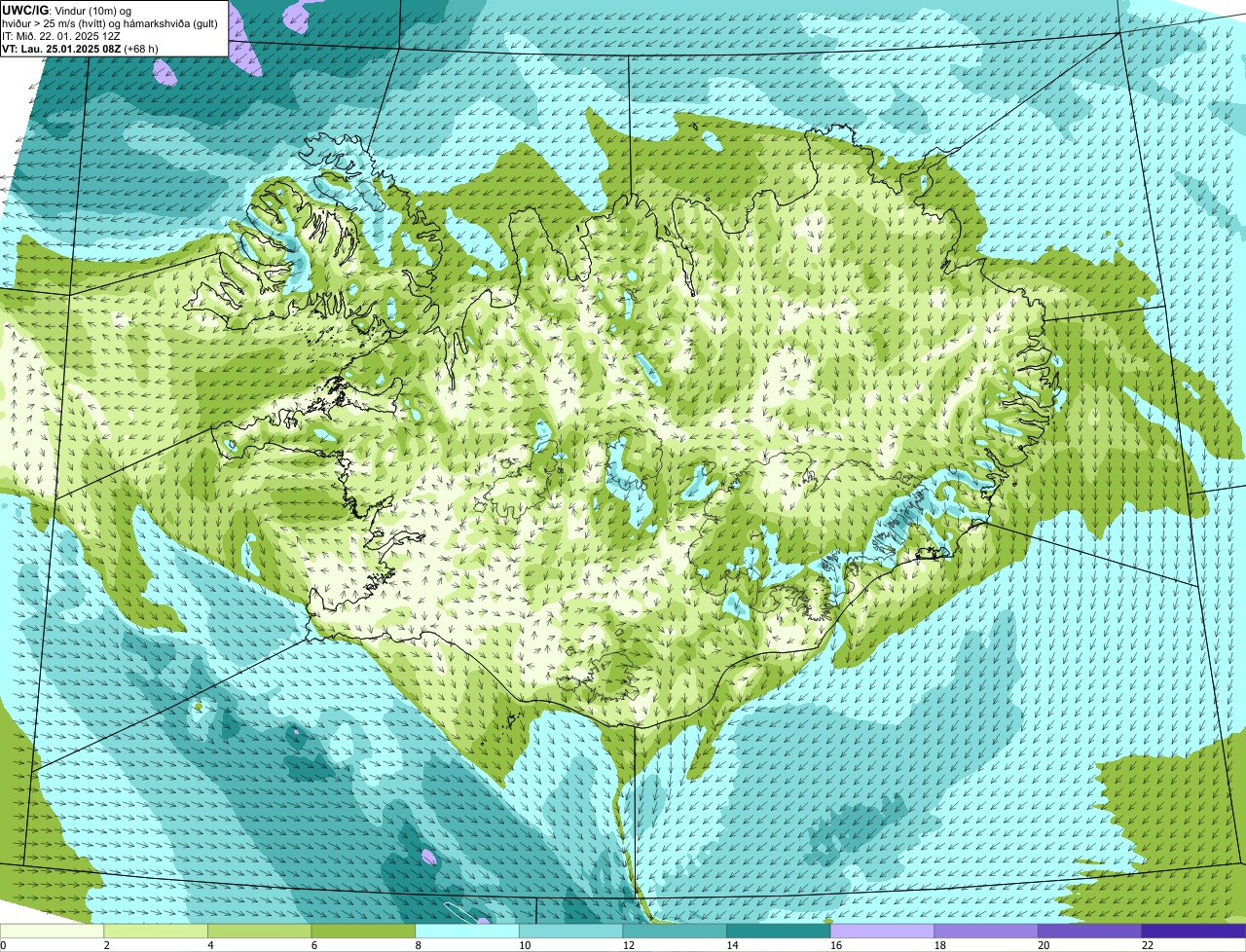Click the legend scale label '4'
Screen dimensions: 1246x952
click(210, 945)
